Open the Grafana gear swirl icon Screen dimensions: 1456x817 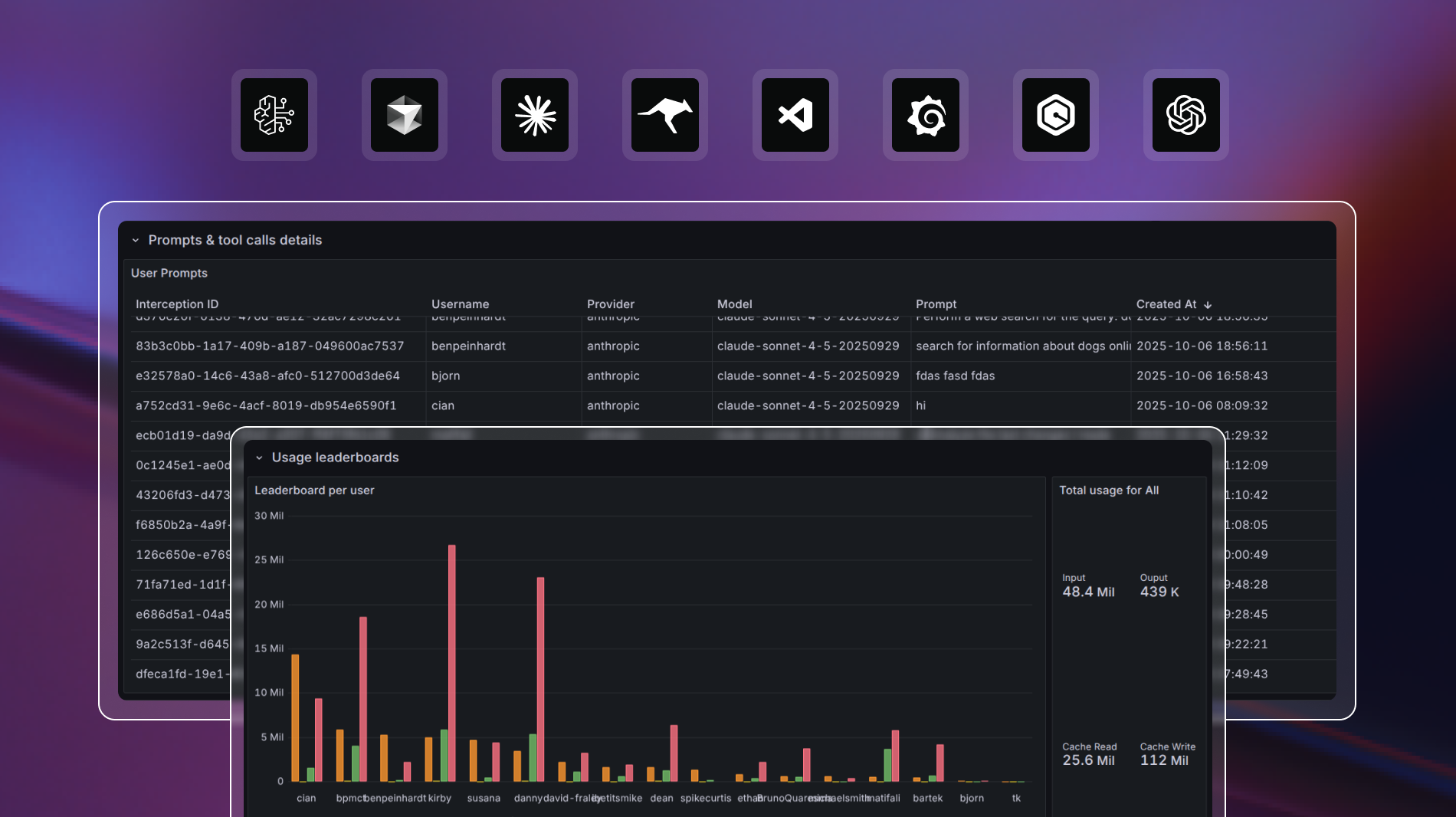(x=926, y=115)
